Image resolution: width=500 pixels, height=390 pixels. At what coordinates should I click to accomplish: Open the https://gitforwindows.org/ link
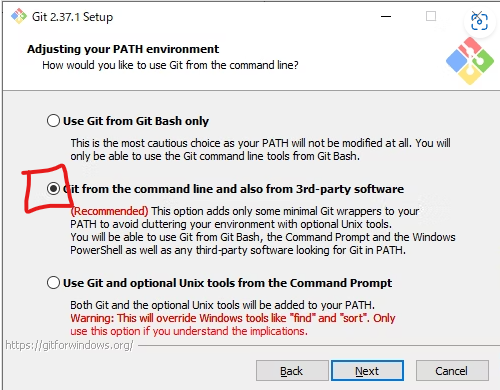69,345
